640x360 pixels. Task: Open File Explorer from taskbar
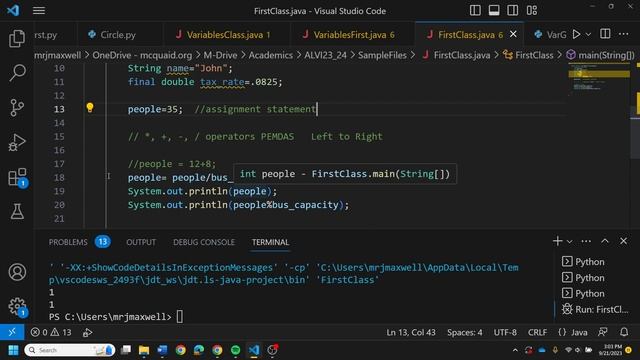144,350
